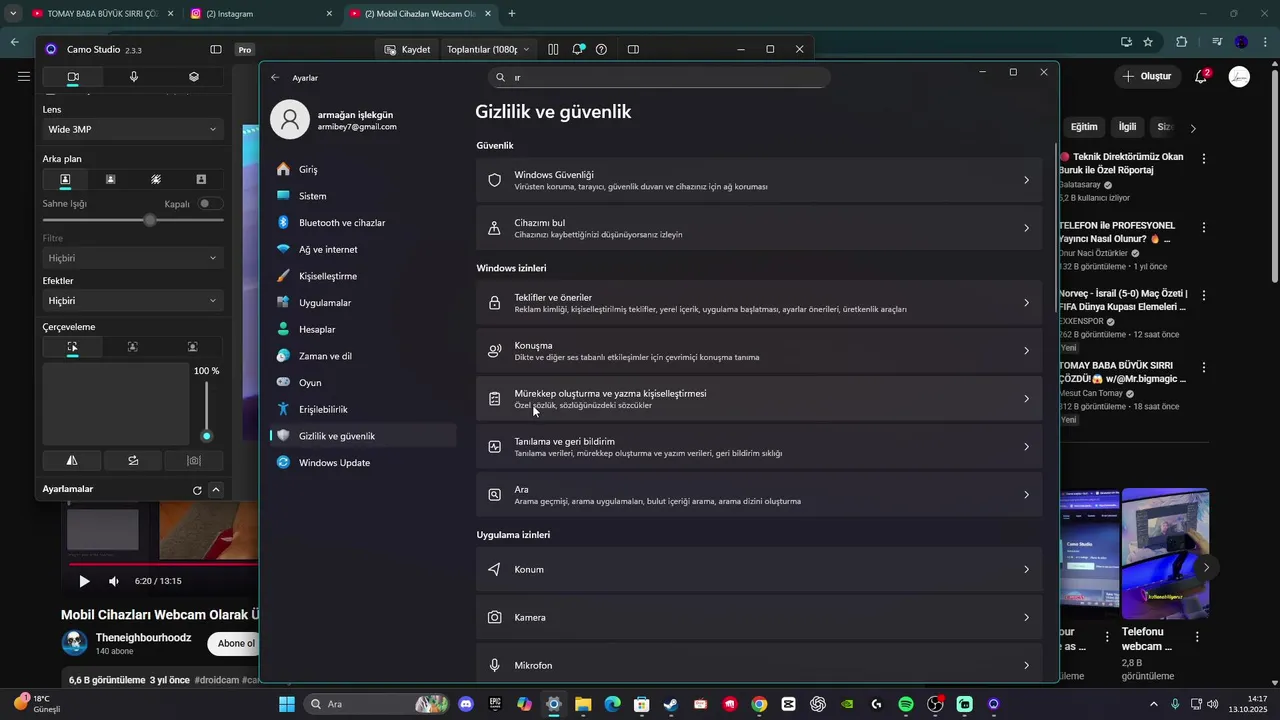The width and height of the screenshot is (1280, 720).
Task: Open Kişiselleştirme settings page
Action: pyautogui.click(x=363, y=276)
